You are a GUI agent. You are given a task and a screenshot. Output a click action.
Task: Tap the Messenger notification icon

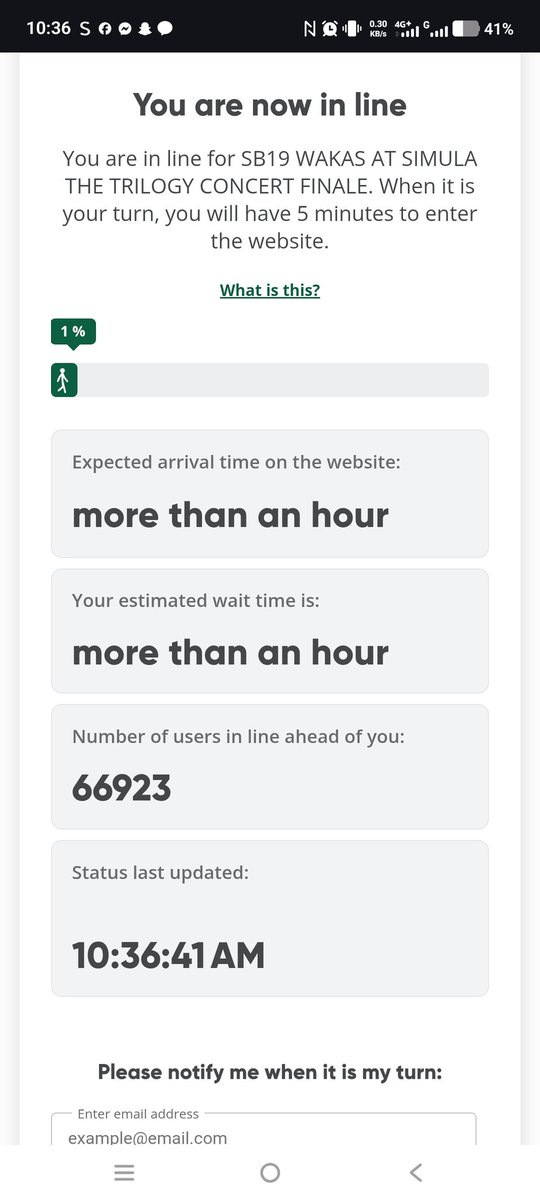[x=124, y=29]
